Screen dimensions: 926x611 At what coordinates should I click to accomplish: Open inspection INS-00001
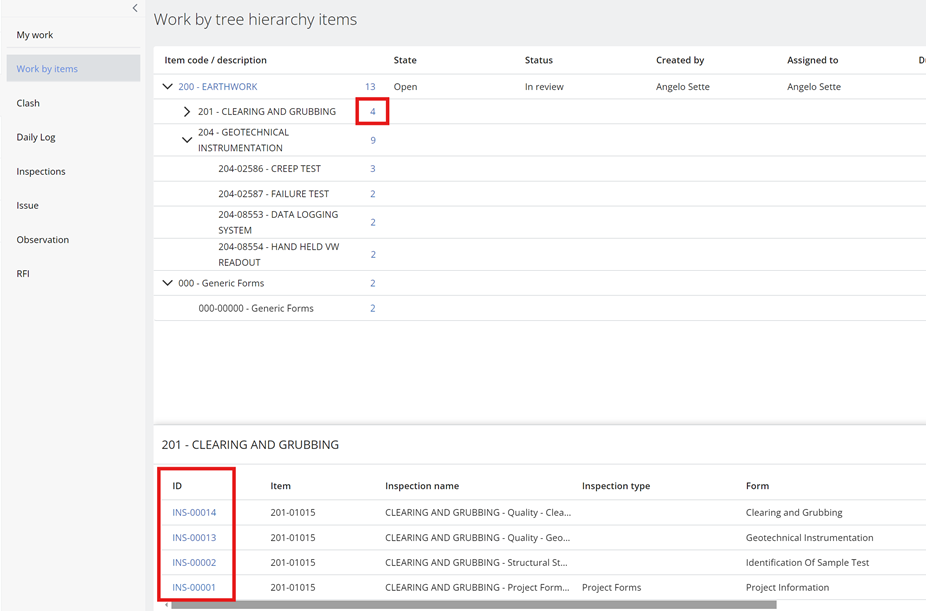tap(194, 587)
